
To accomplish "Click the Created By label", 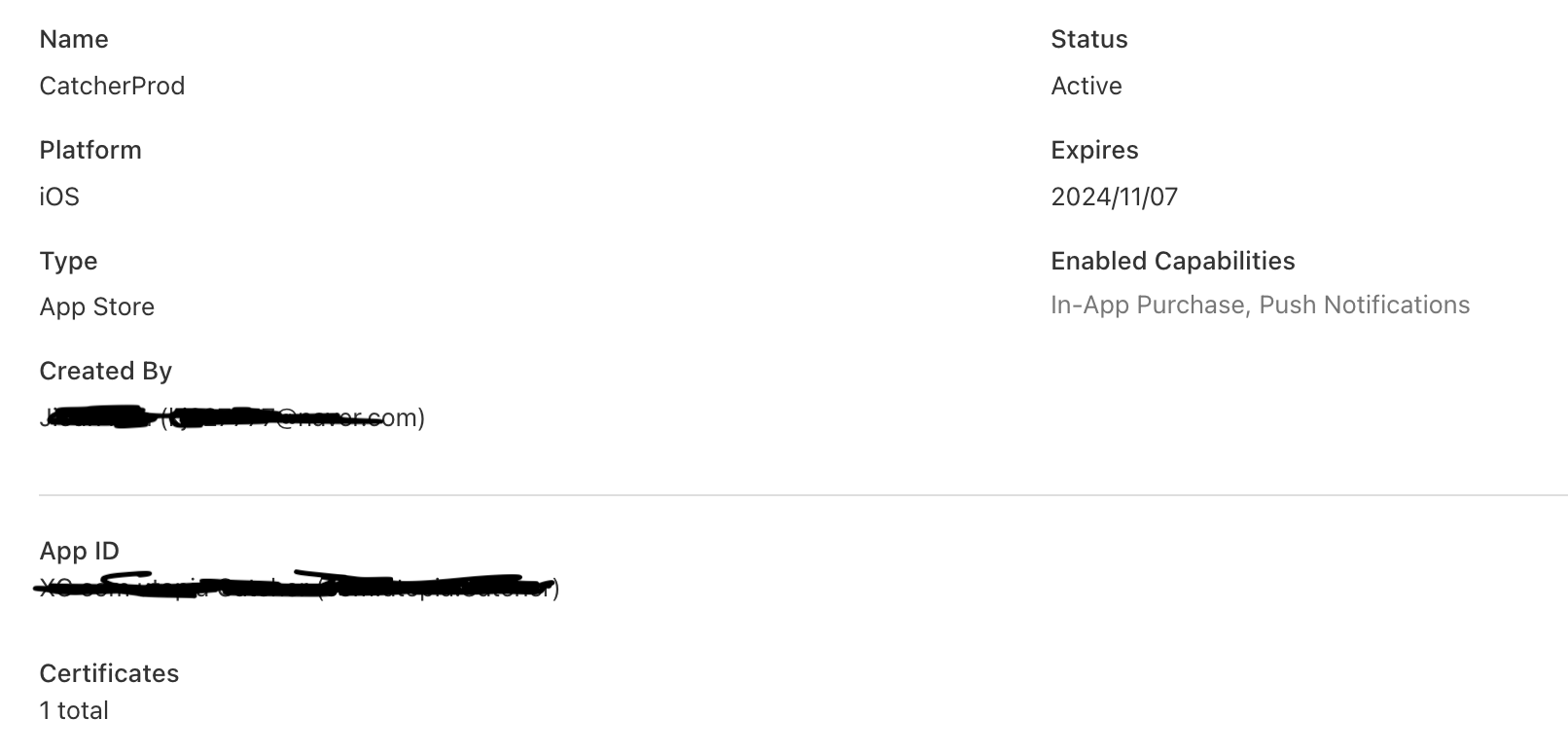I will tap(105, 371).
